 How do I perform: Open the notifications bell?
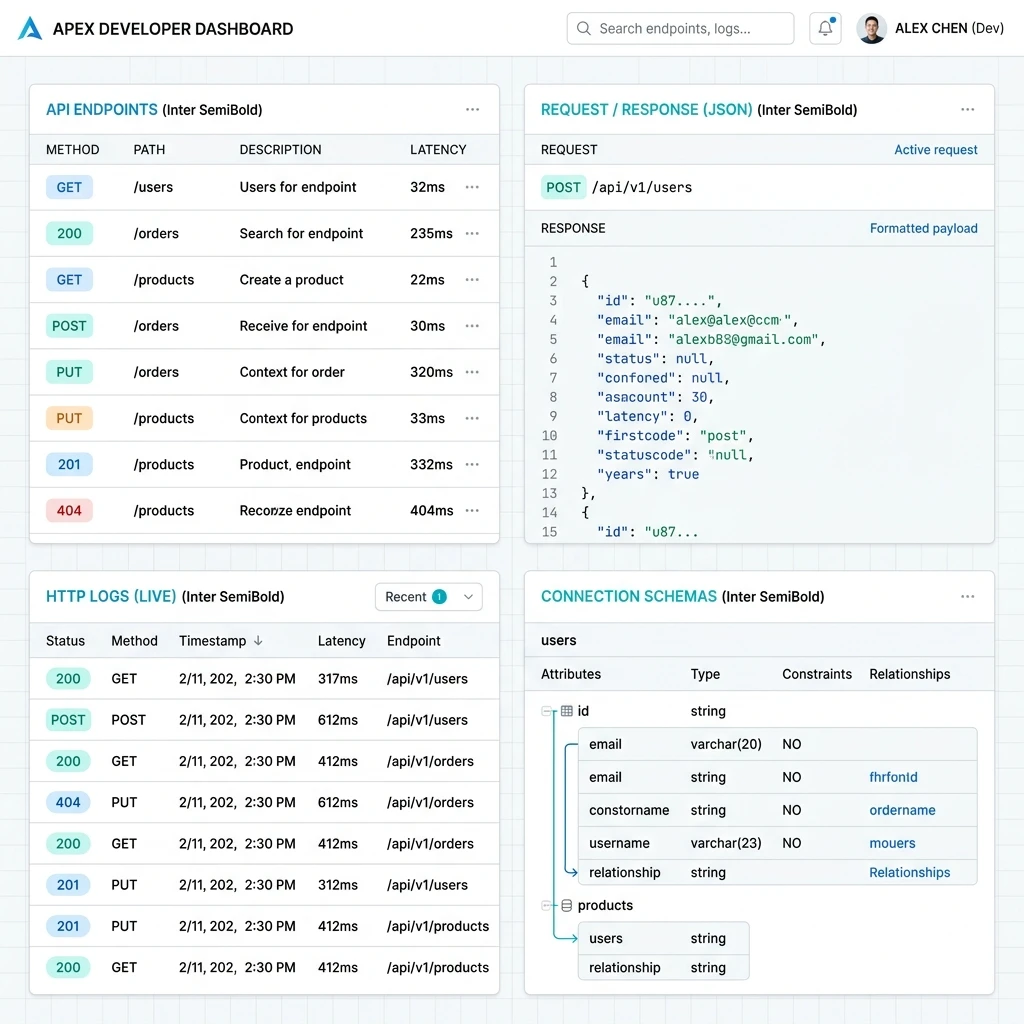point(825,28)
